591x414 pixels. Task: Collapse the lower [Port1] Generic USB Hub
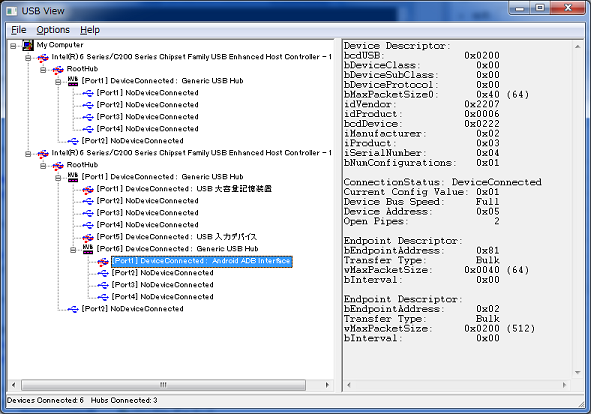pos(58,178)
